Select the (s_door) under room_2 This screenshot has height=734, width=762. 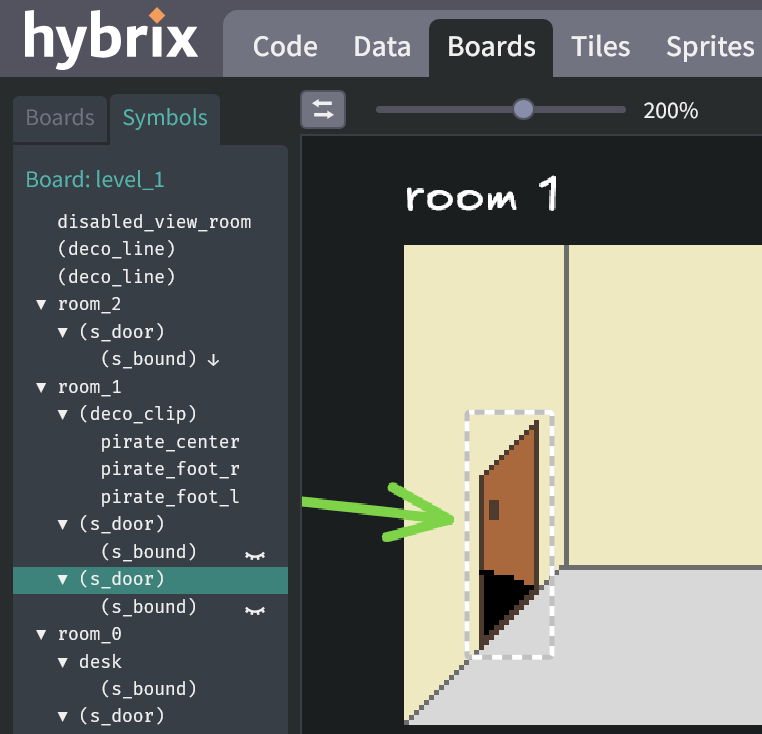point(122,332)
